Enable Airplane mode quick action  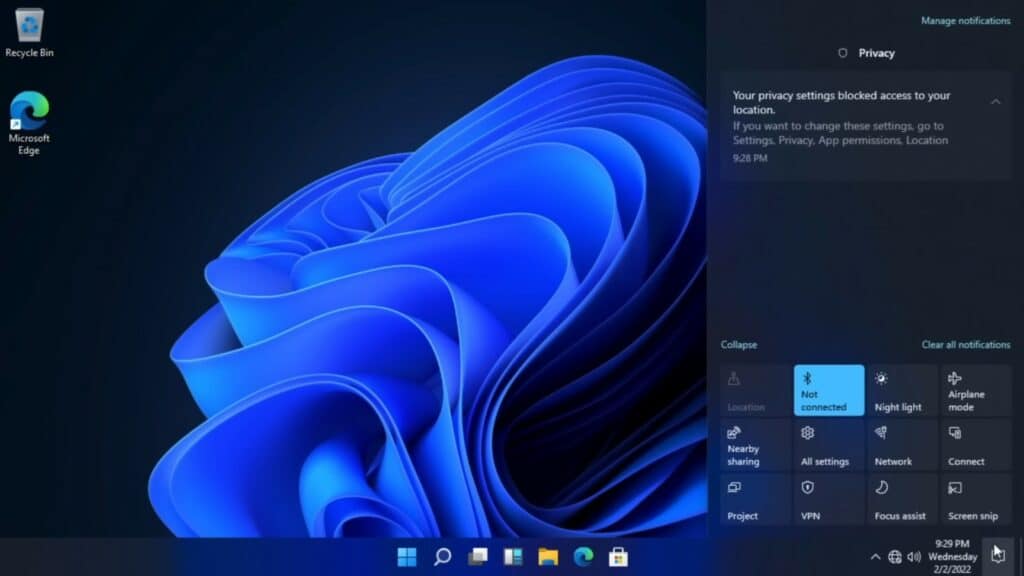click(x=975, y=391)
